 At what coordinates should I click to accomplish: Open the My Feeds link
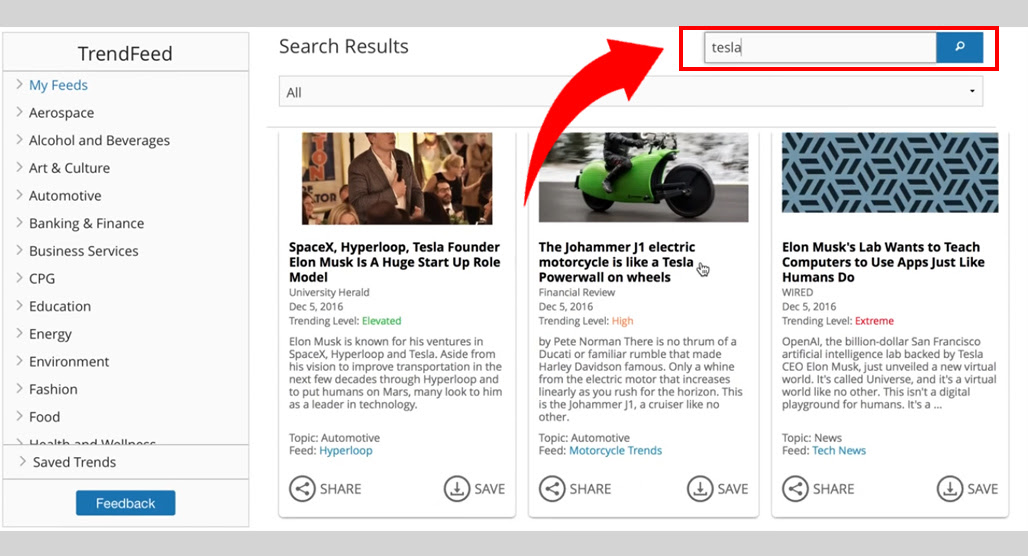click(x=58, y=85)
